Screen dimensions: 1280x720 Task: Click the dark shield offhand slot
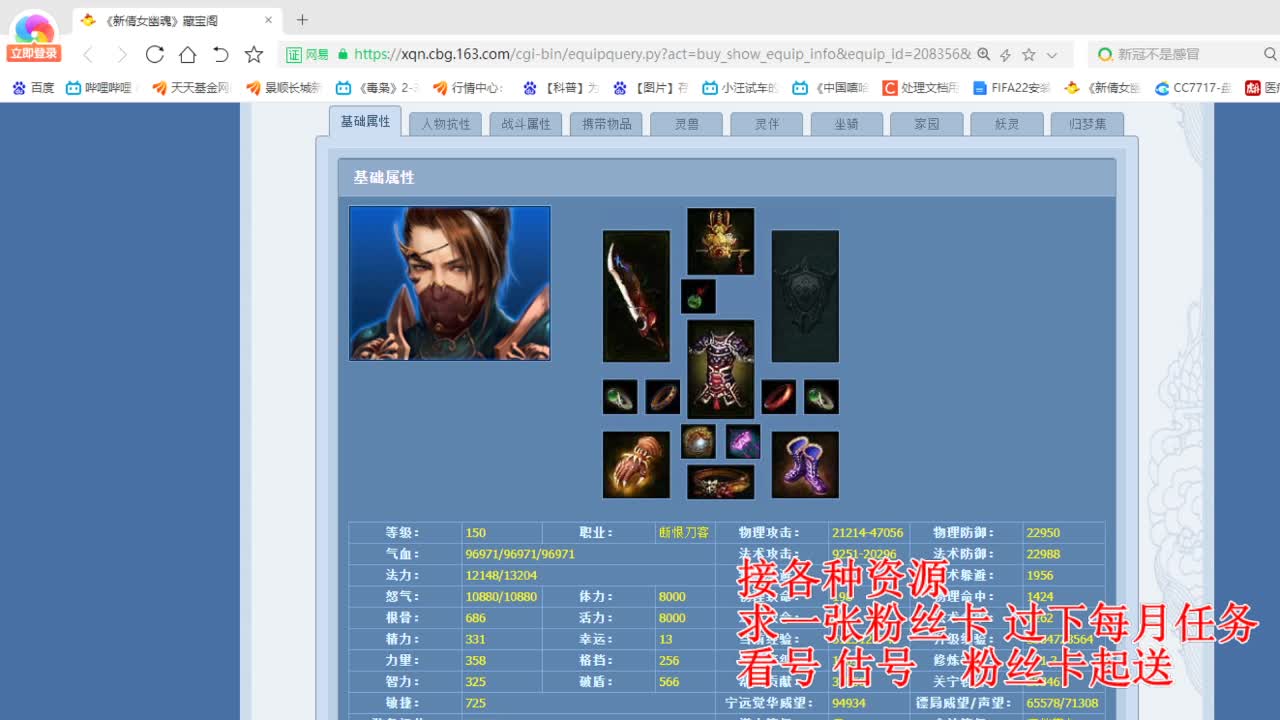[805, 296]
